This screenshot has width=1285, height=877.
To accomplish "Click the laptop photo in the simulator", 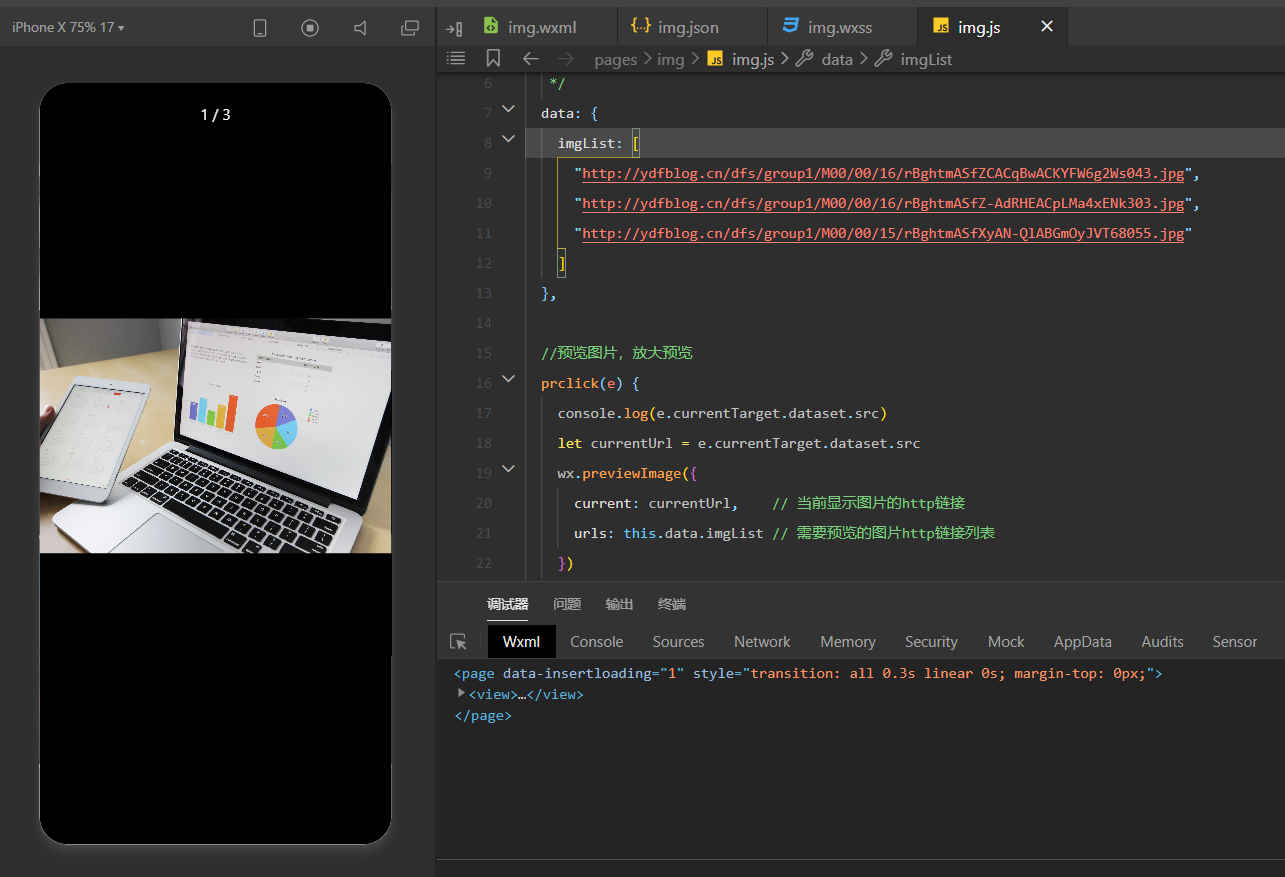I will tap(215, 434).
